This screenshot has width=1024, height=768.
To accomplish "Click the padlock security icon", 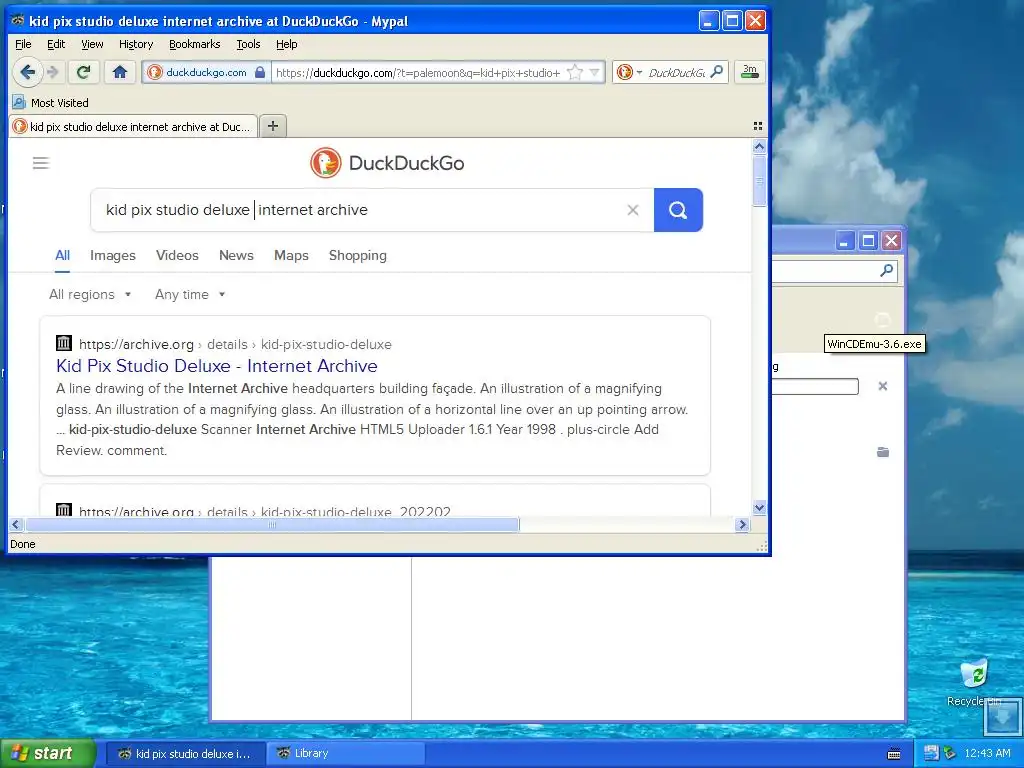I will point(260,72).
